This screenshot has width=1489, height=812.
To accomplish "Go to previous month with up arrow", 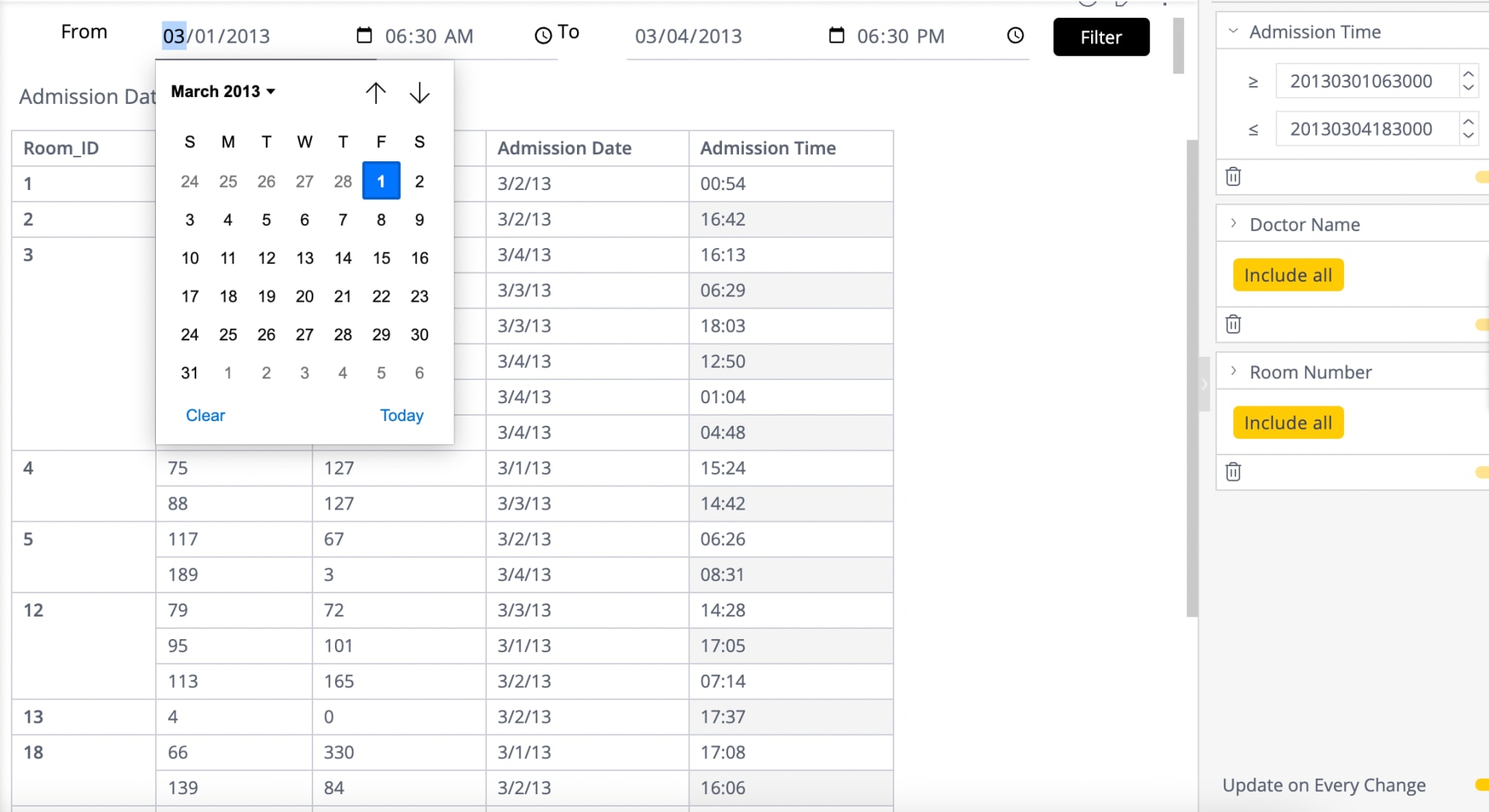I will point(376,93).
